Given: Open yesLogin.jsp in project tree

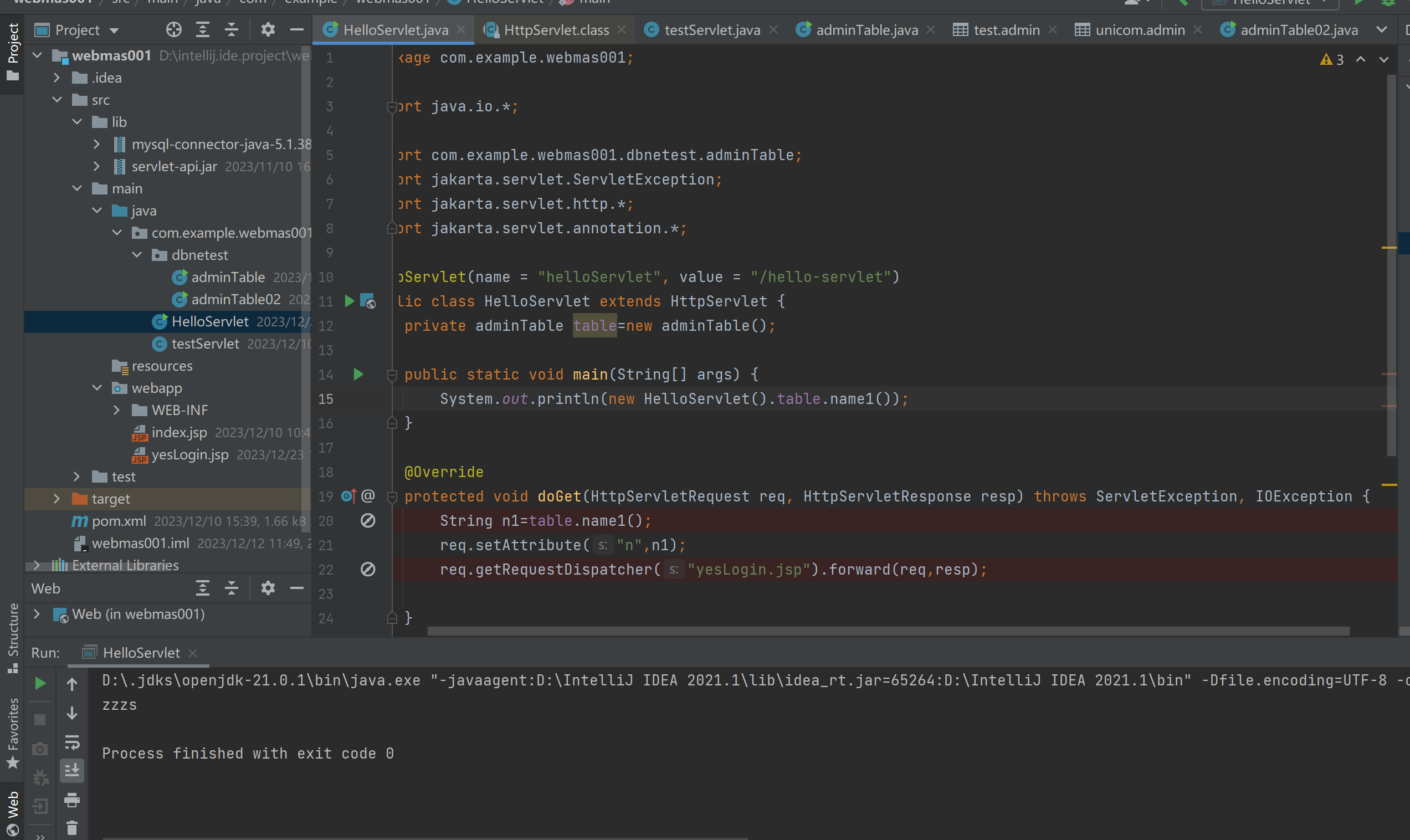Looking at the screenshot, I should 189,454.
